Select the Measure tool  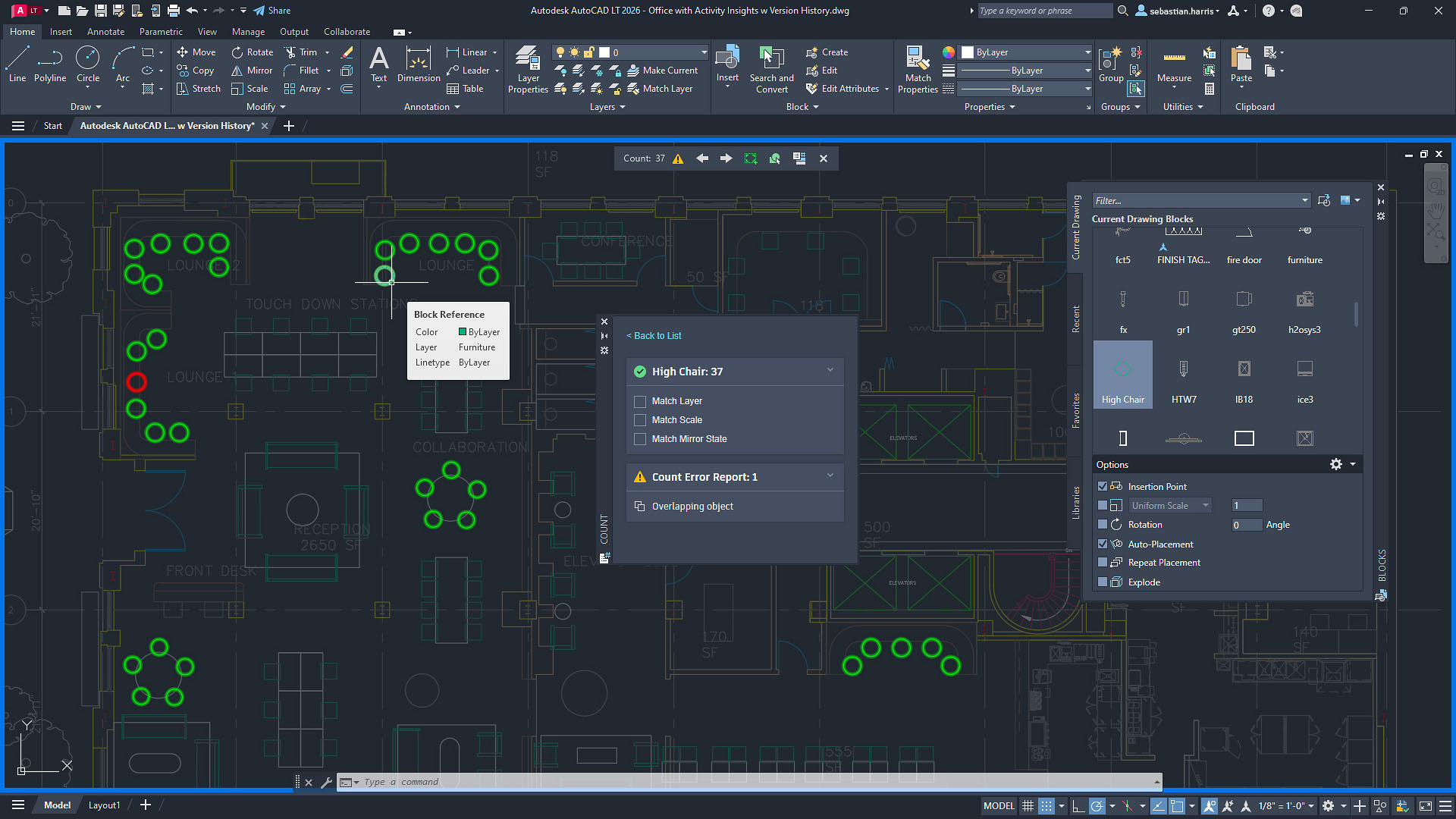pyautogui.click(x=1174, y=67)
